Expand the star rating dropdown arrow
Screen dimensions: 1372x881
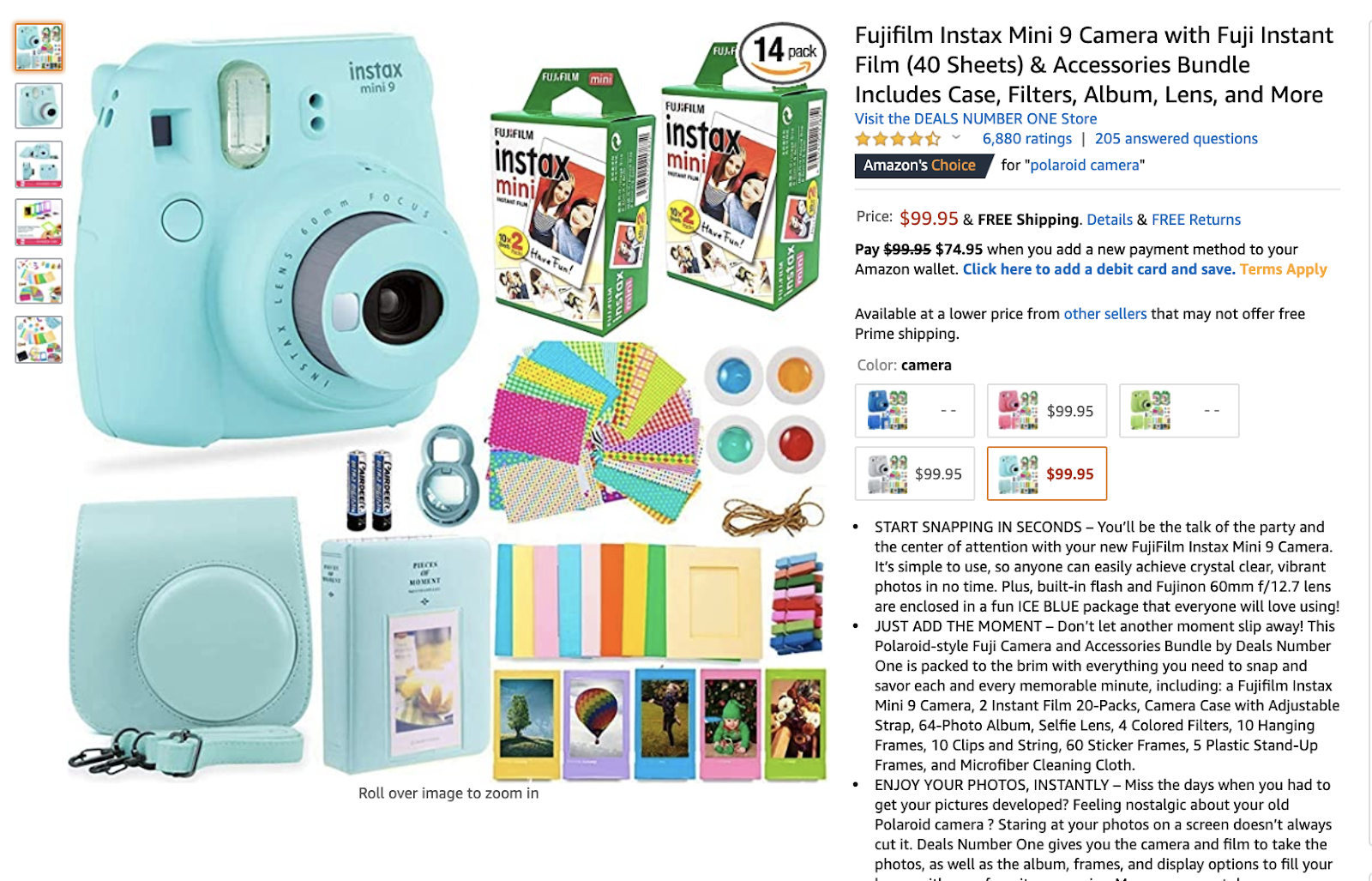pos(956,138)
